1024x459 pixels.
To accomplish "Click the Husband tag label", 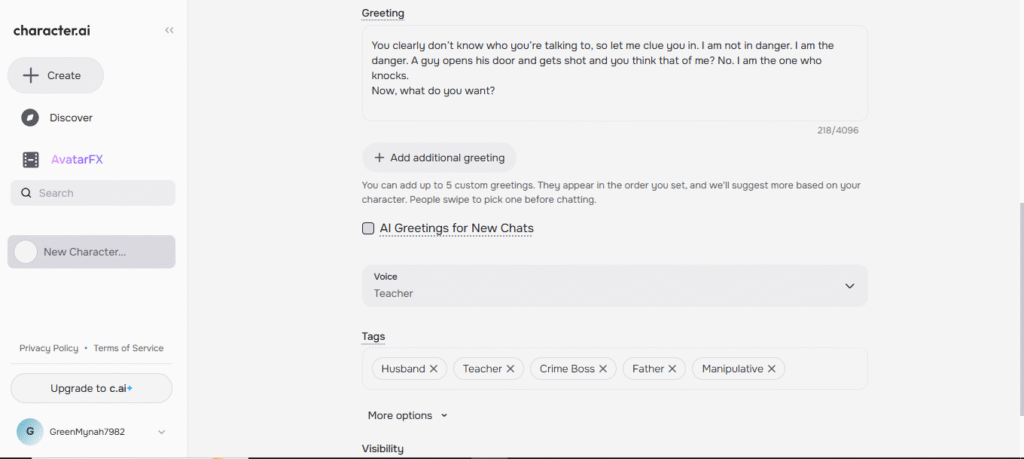I will click(403, 369).
